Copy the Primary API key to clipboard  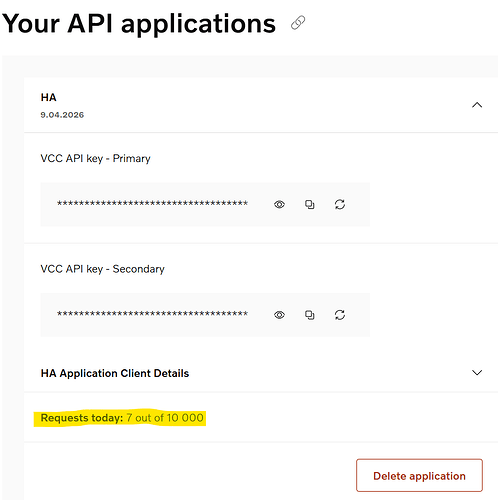point(310,204)
